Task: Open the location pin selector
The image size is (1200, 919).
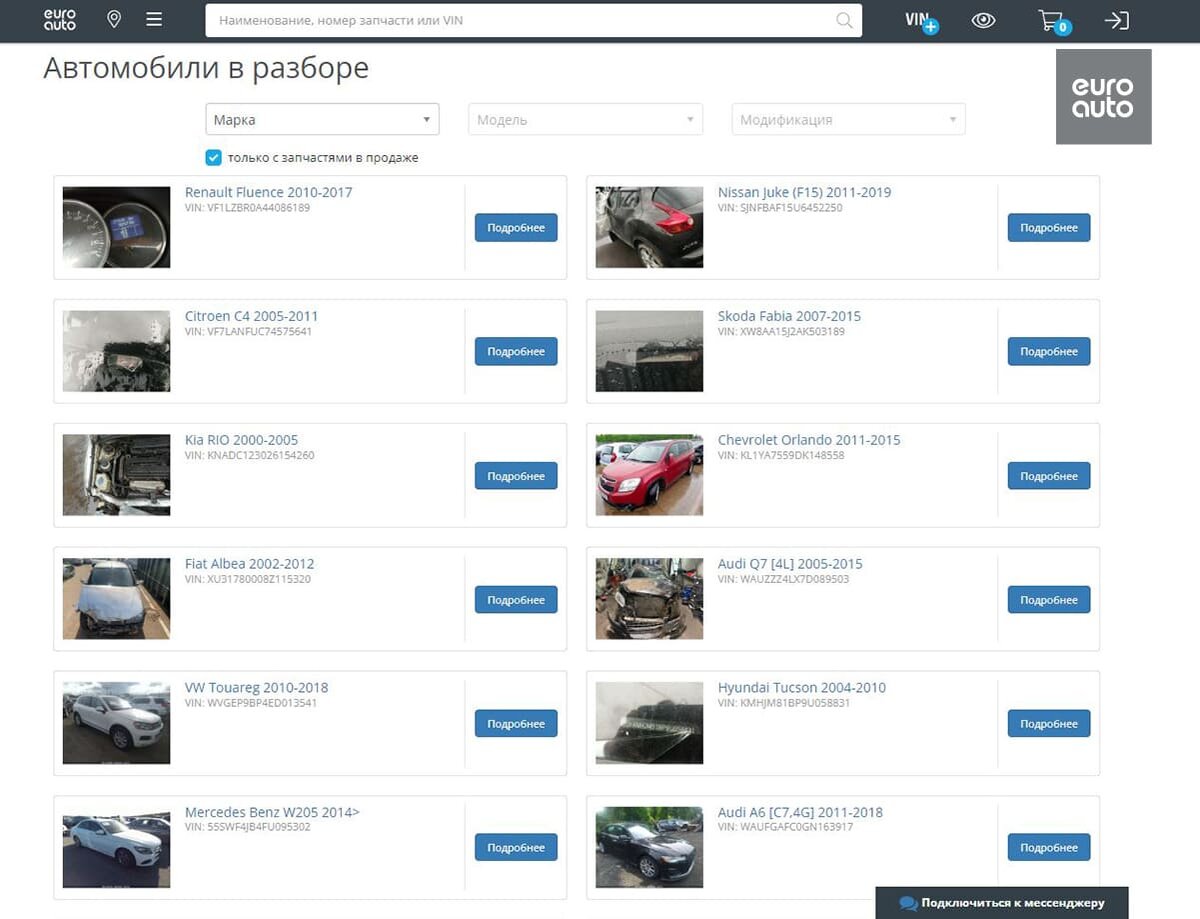Action: (114, 20)
